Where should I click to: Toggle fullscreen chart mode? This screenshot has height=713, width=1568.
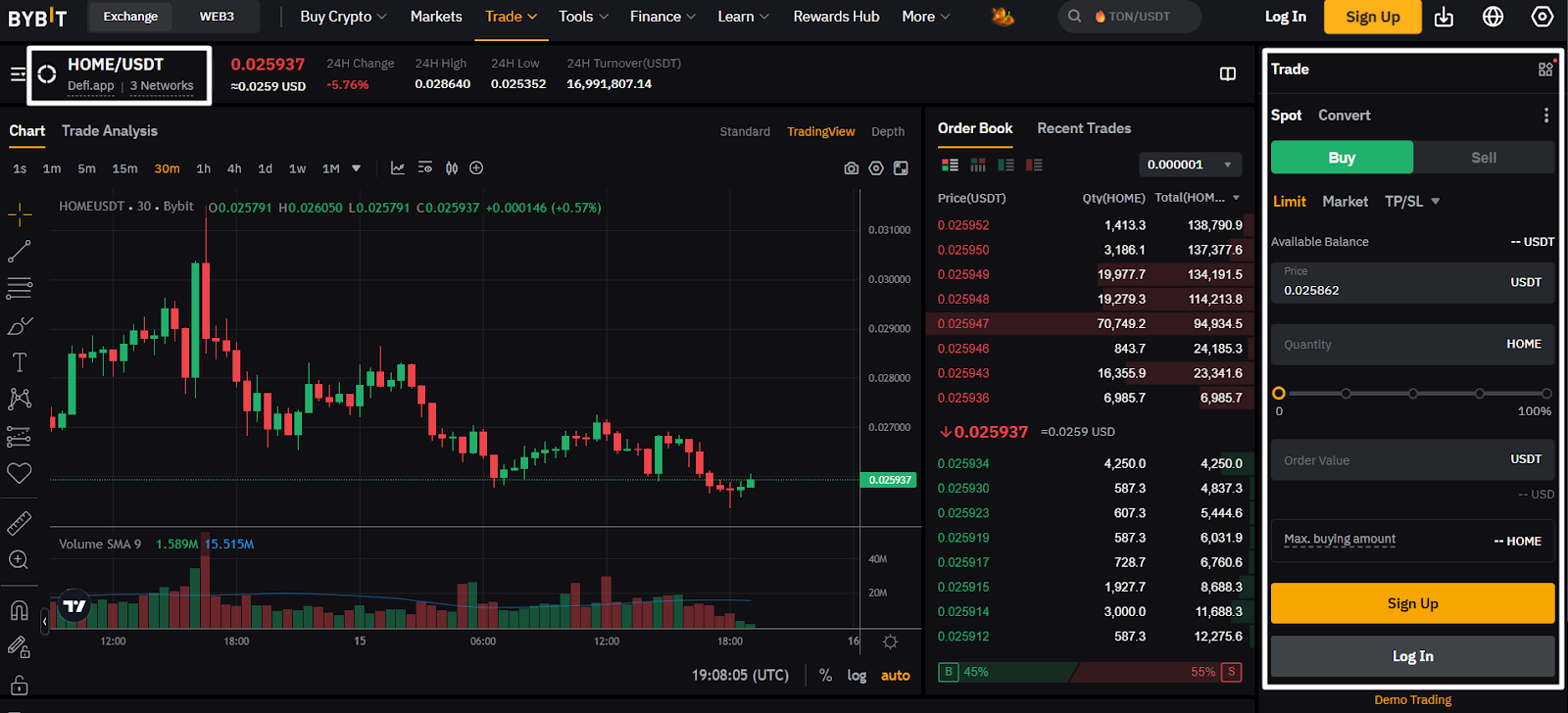(901, 168)
